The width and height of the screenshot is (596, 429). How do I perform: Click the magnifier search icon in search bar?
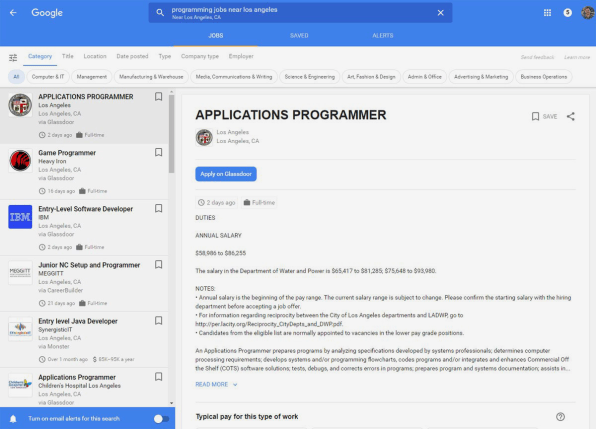(x=160, y=13)
